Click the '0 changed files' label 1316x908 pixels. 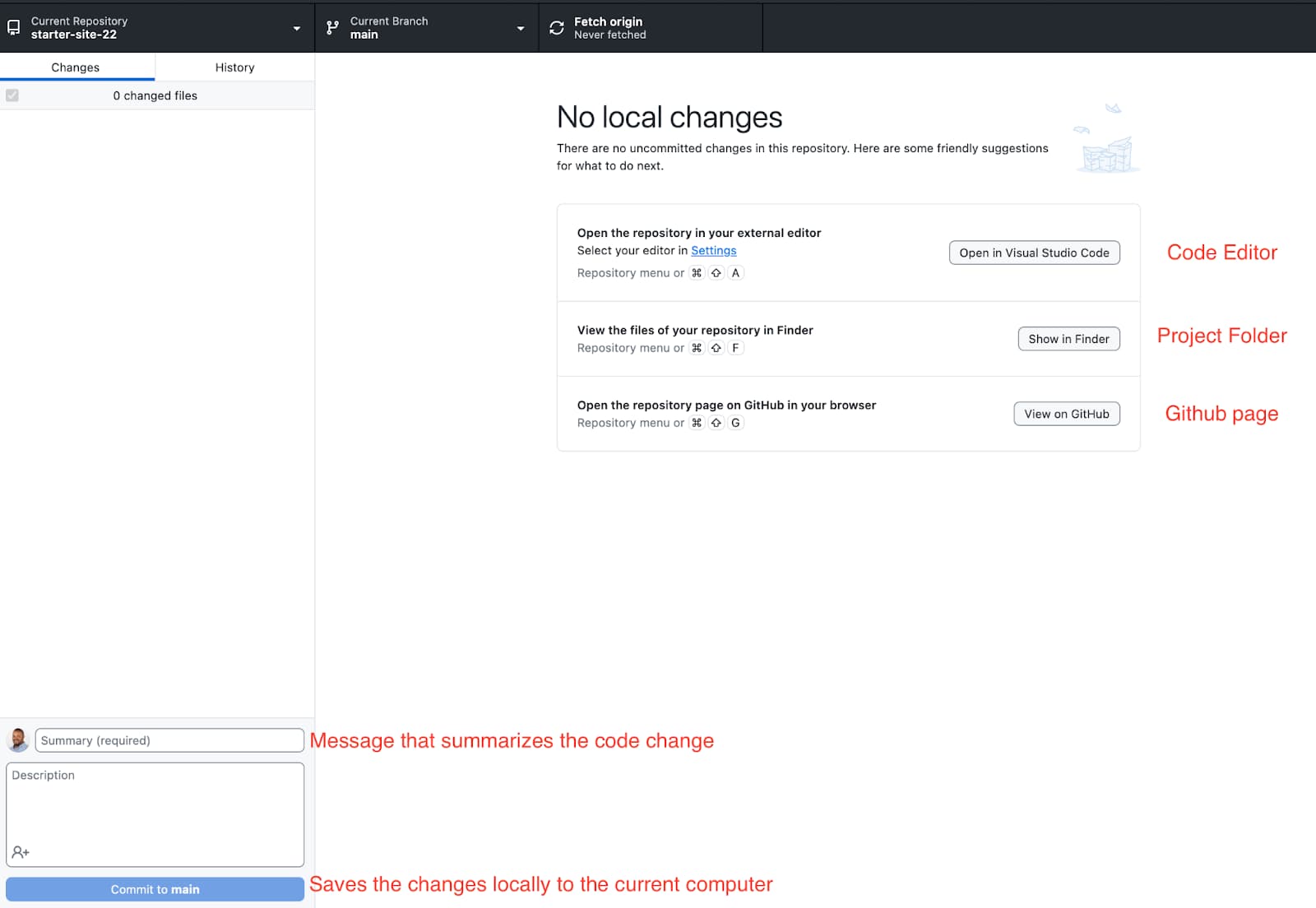155,95
